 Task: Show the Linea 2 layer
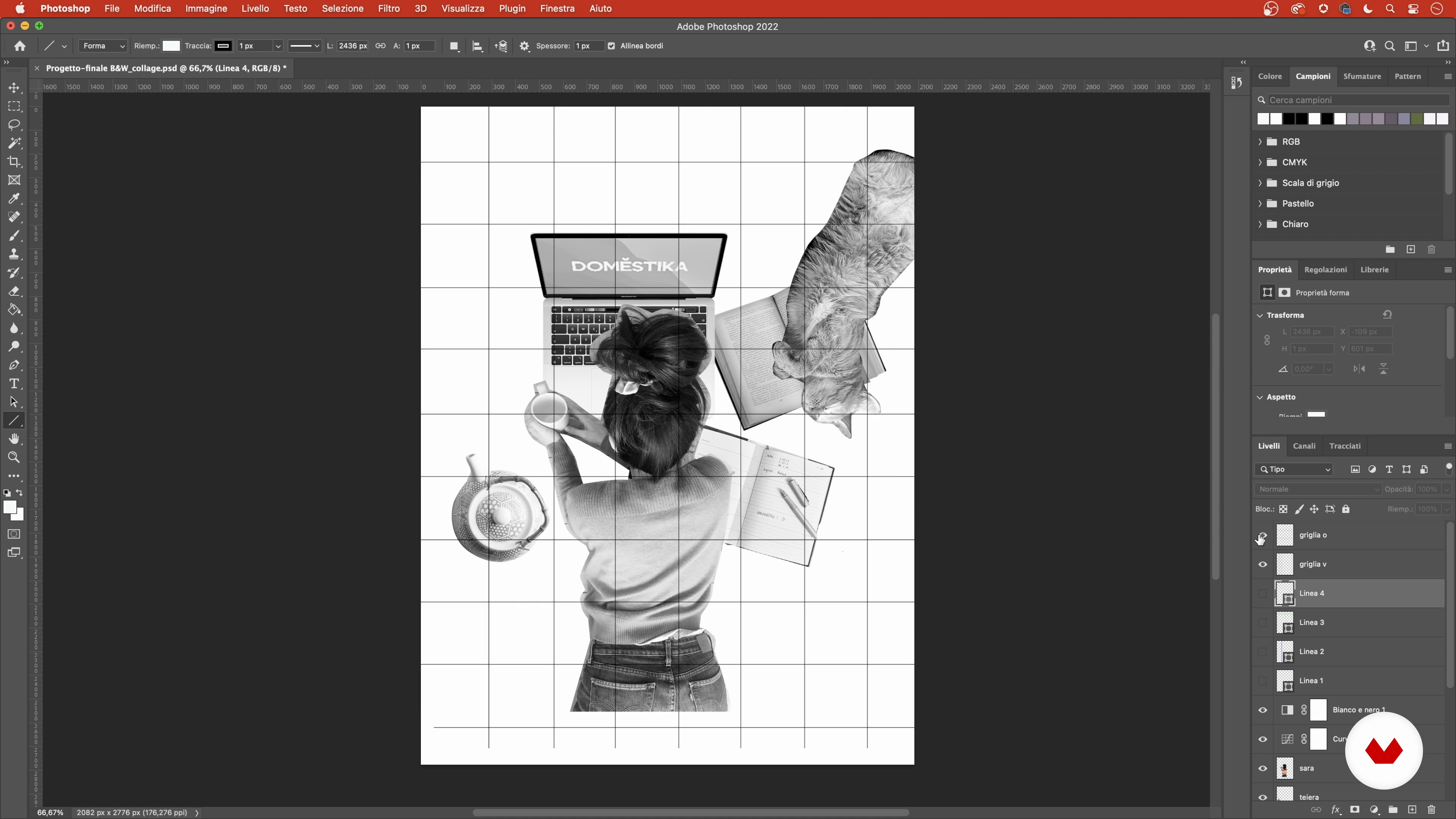click(1263, 652)
